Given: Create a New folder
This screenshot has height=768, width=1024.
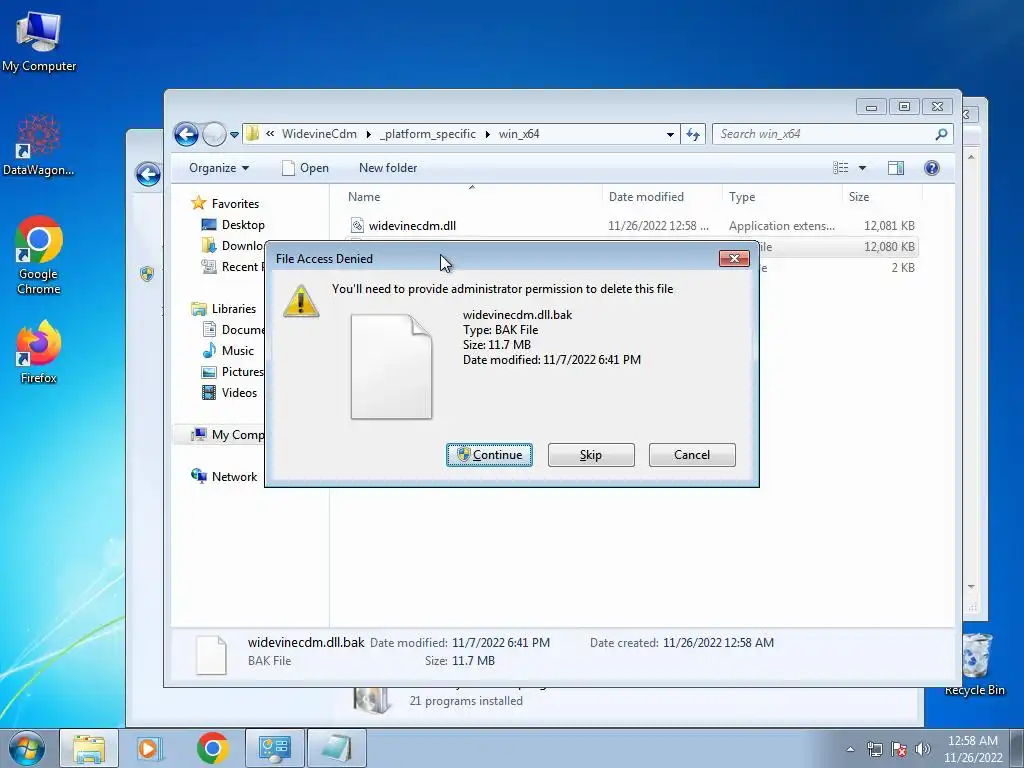Looking at the screenshot, I should click(x=388, y=168).
